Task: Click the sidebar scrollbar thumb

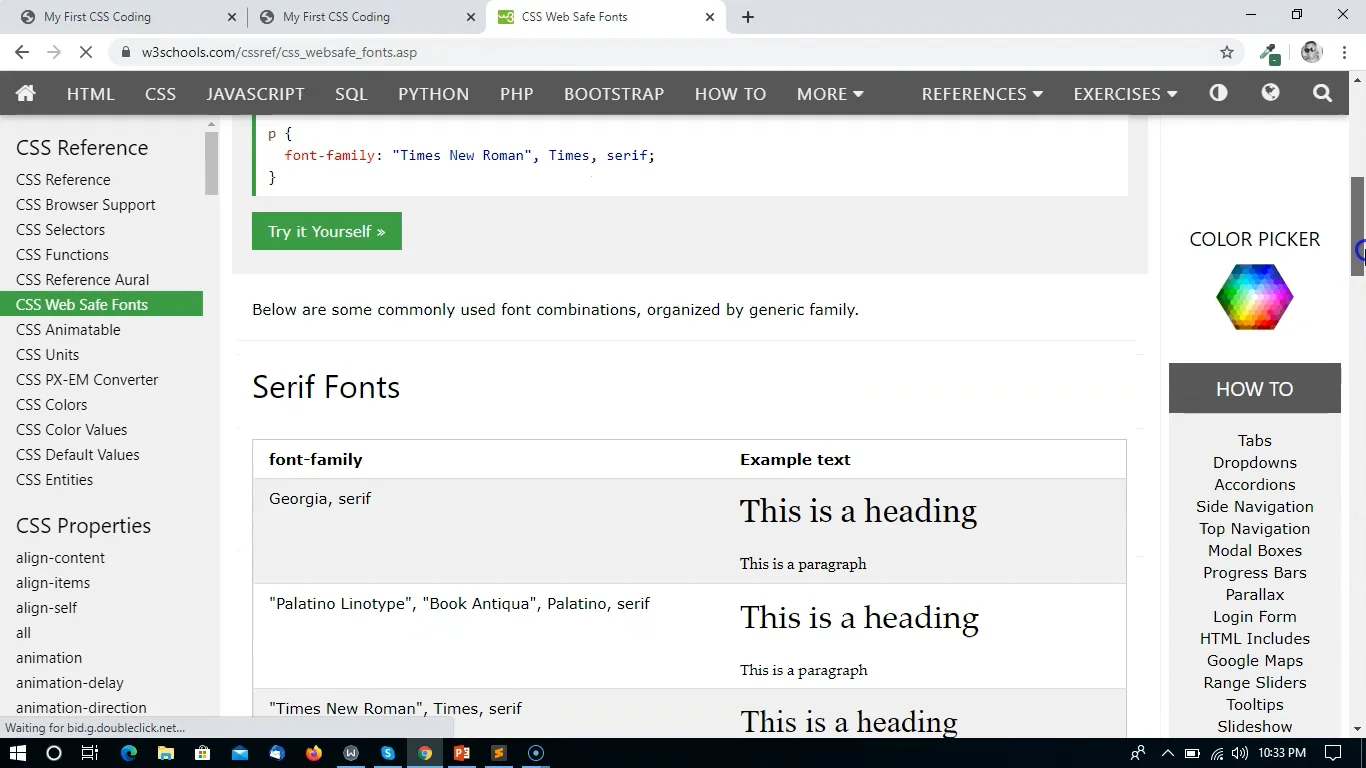Action: point(211,162)
